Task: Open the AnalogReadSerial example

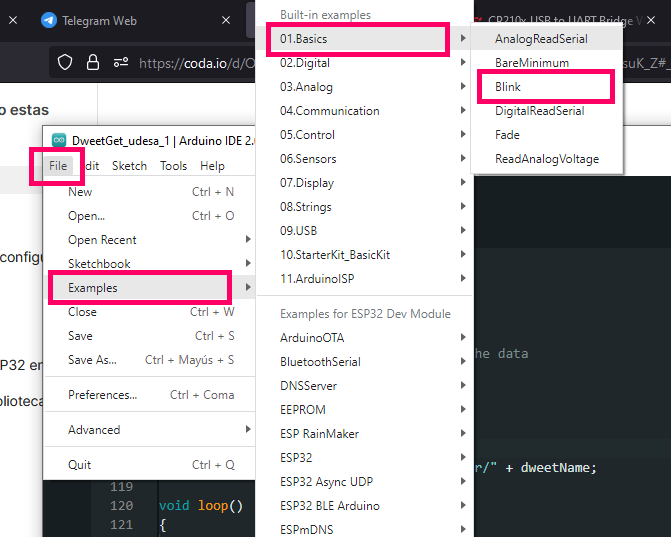Action: 547,39
